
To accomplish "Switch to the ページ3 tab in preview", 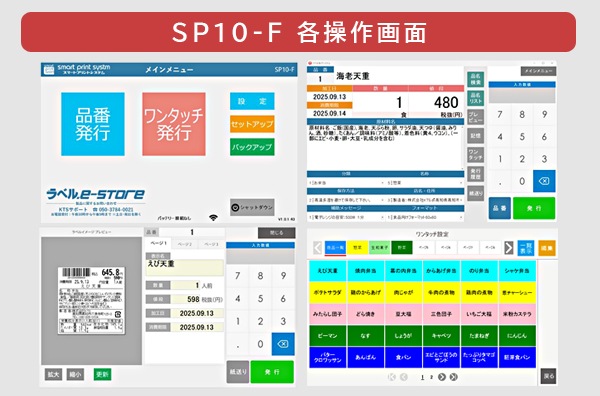I will point(211,244).
